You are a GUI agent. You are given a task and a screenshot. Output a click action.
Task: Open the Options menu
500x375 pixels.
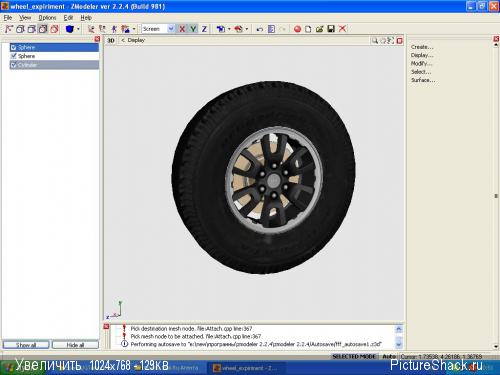pos(47,18)
